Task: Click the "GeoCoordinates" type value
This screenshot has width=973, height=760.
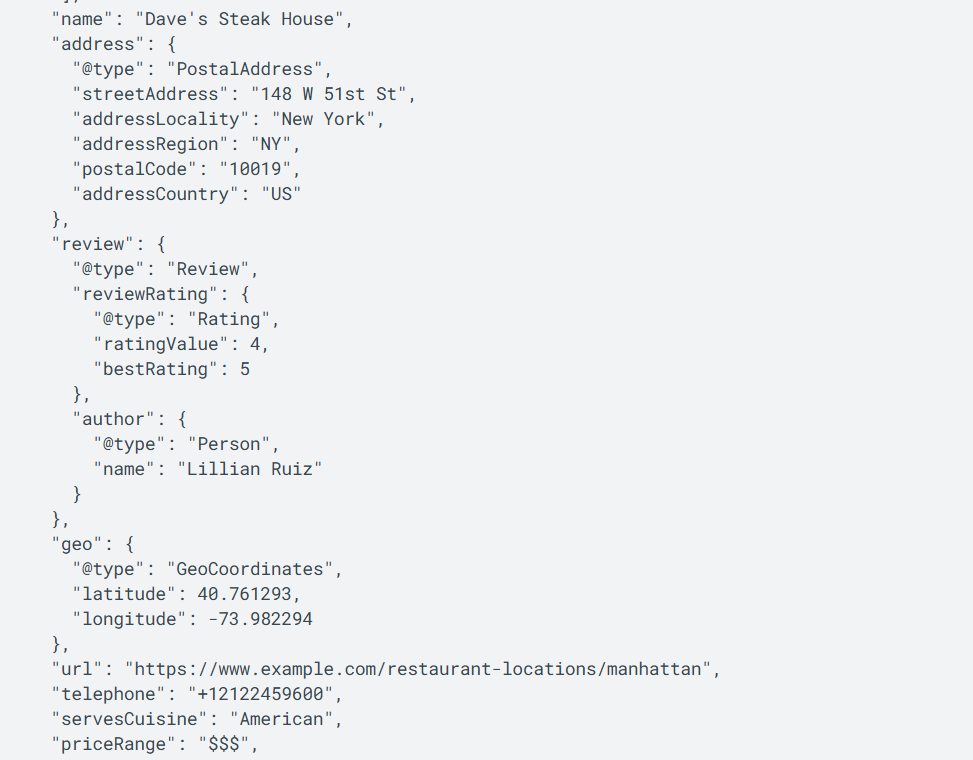Action: click(x=254, y=569)
